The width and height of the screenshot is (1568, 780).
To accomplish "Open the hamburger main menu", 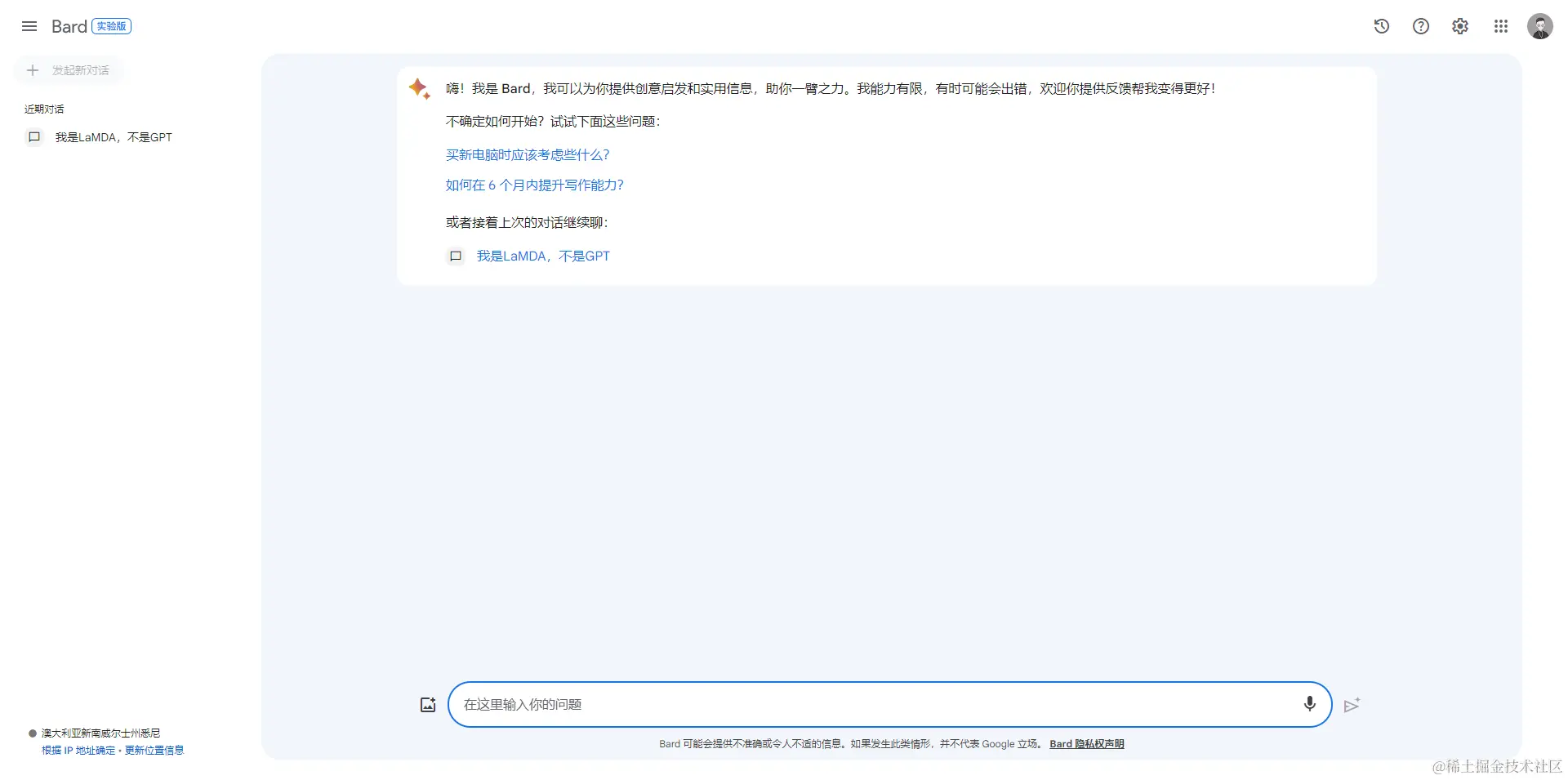I will pos(29,26).
